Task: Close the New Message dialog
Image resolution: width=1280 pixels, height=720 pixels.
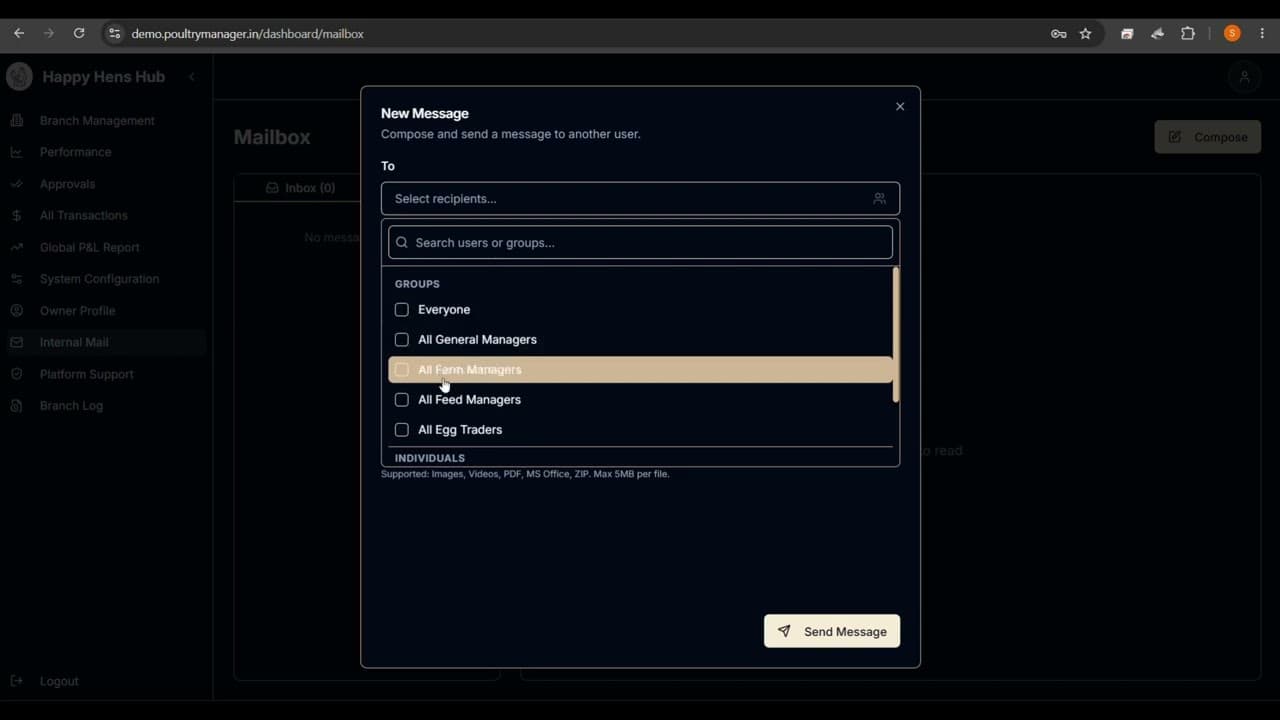Action: point(900,106)
